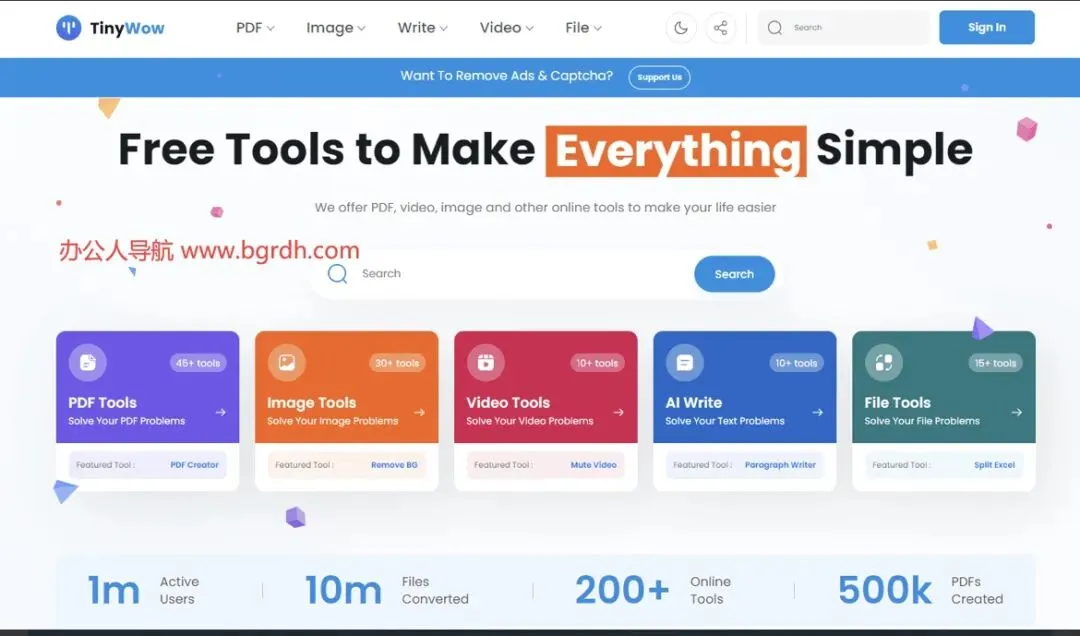Image resolution: width=1080 pixels, height=636 pixels.
Task: Click the highlighted 'Everything' word in the headline
Action: (676, 151)
